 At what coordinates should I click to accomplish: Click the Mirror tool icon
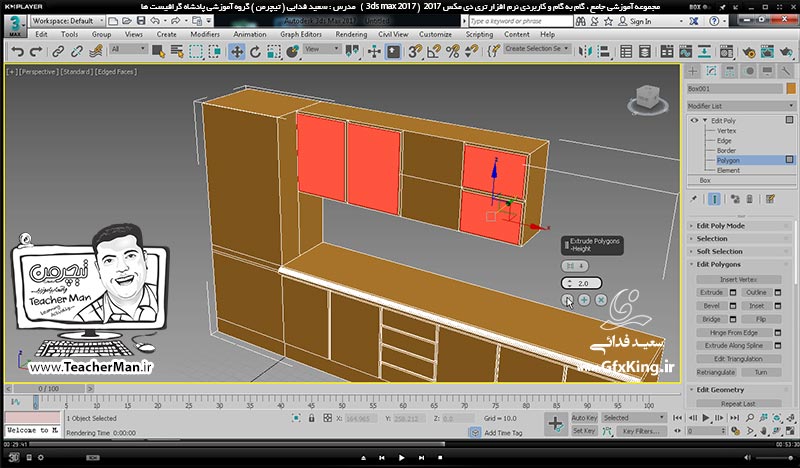[585, 52]
